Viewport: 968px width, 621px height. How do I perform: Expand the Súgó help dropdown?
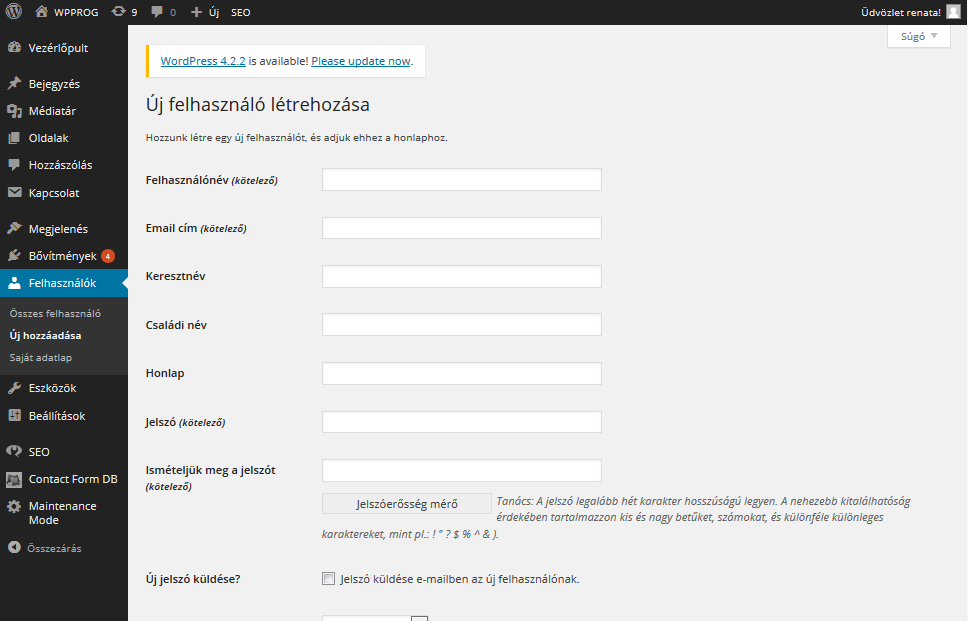pos(918,36)
